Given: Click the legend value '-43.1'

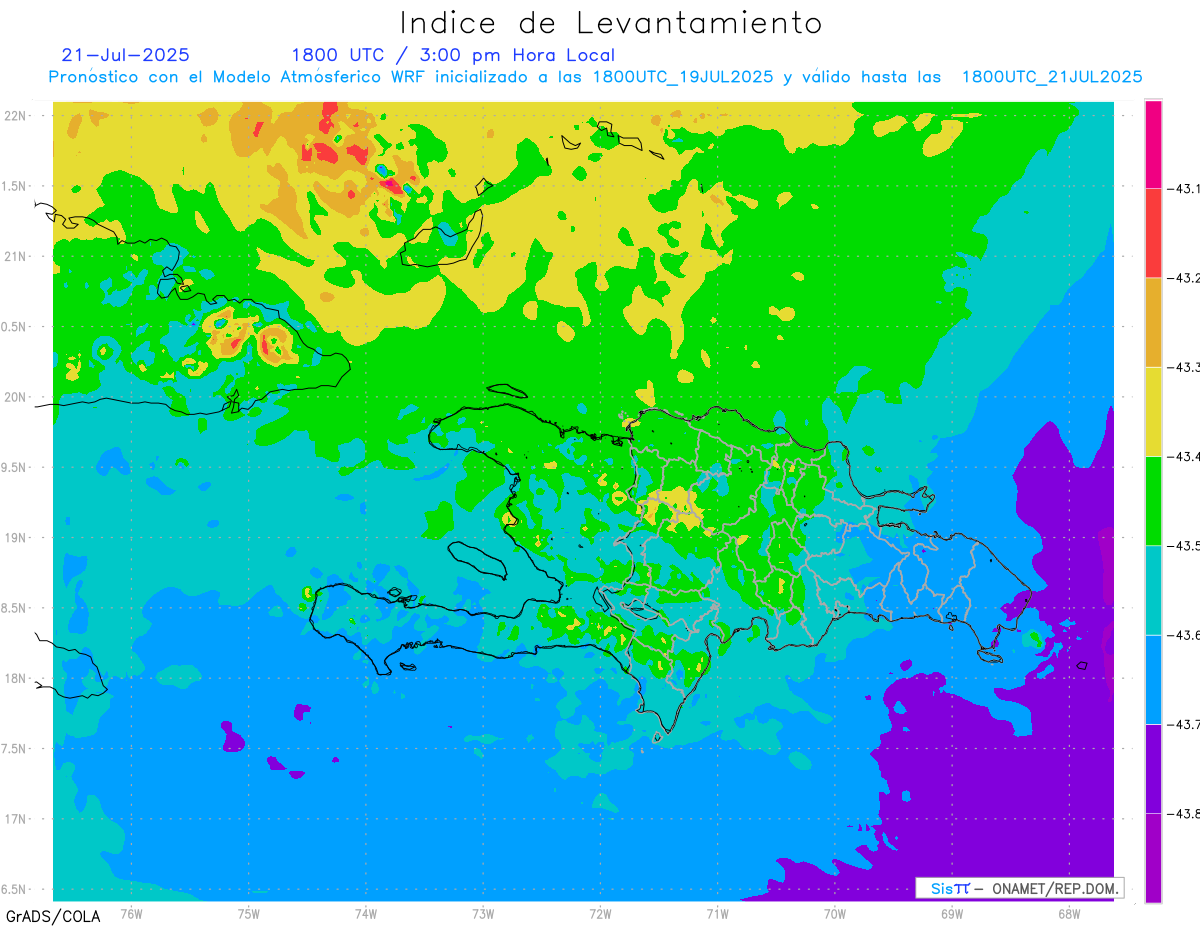Looking at the screenshot, I should point(1185,188).
